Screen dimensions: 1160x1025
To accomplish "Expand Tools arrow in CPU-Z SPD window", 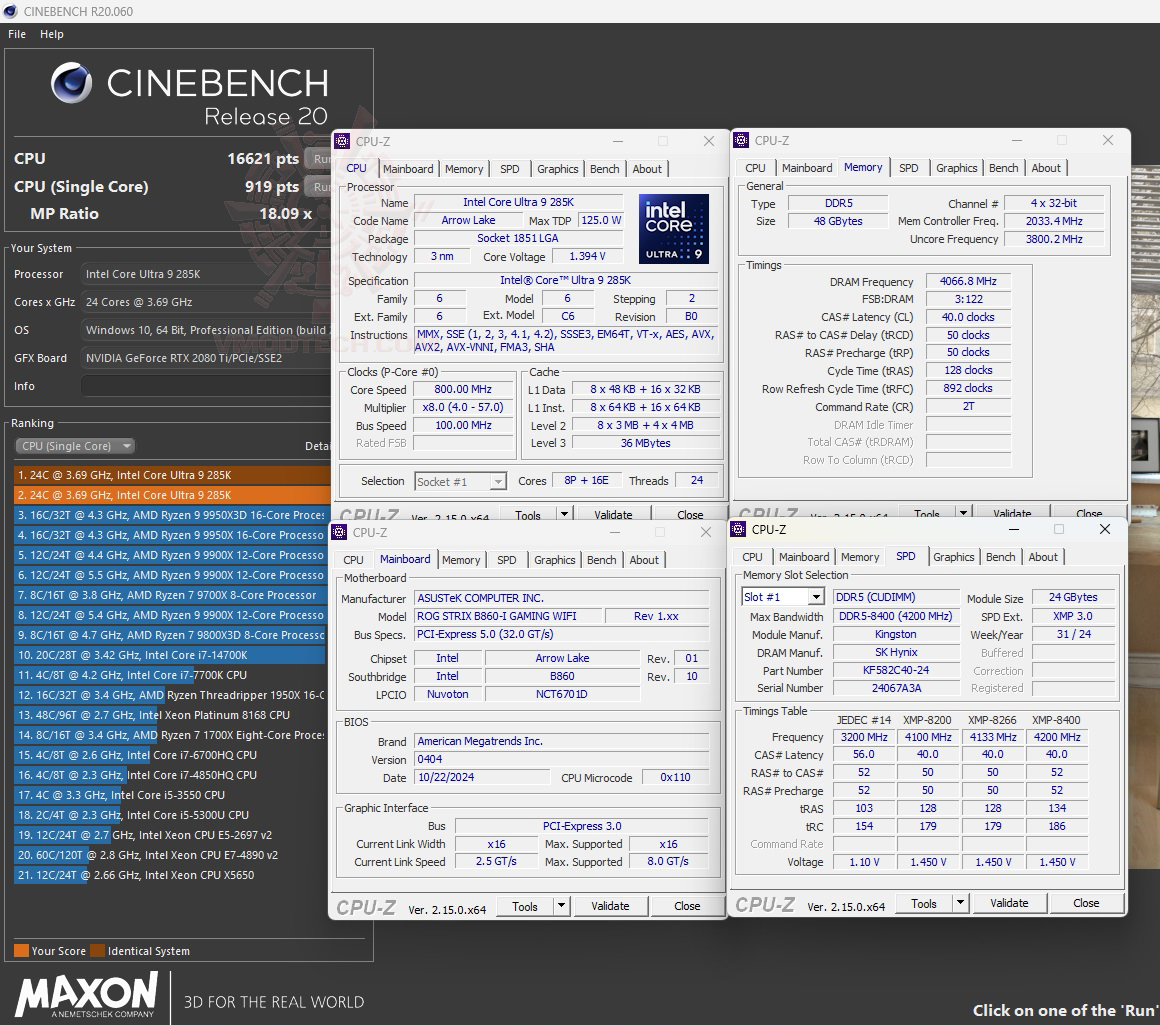I will tap(960, 903).
